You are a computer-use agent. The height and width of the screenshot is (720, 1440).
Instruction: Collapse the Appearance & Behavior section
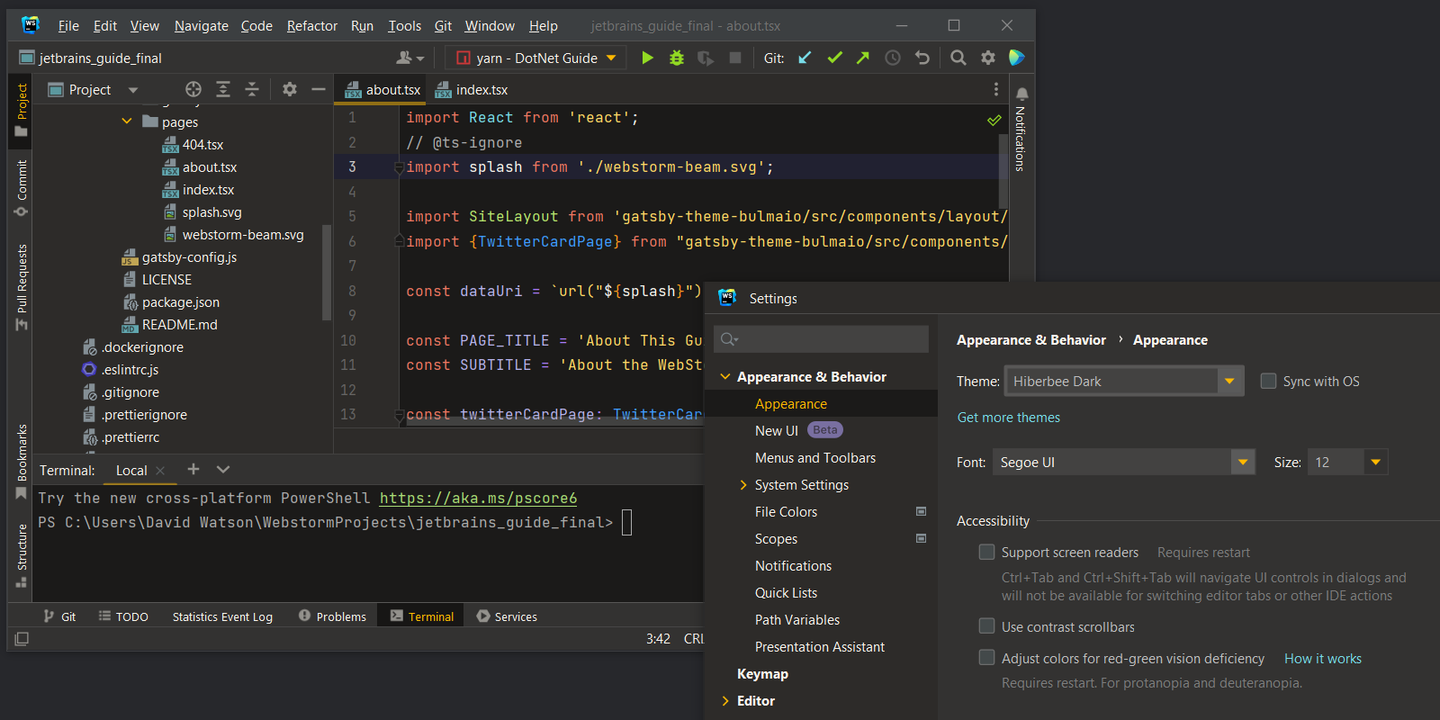coord(725,376)
